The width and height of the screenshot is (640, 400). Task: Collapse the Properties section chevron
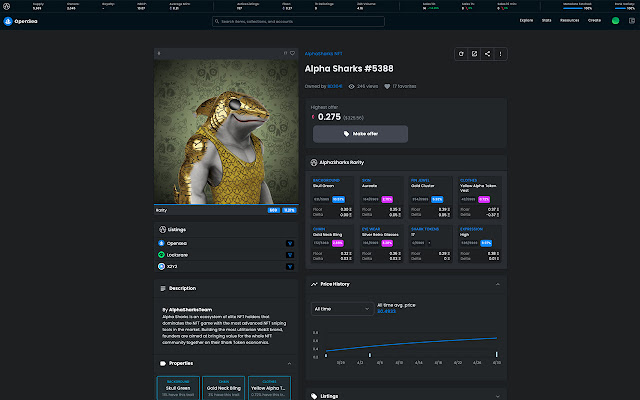click(289, 363)
